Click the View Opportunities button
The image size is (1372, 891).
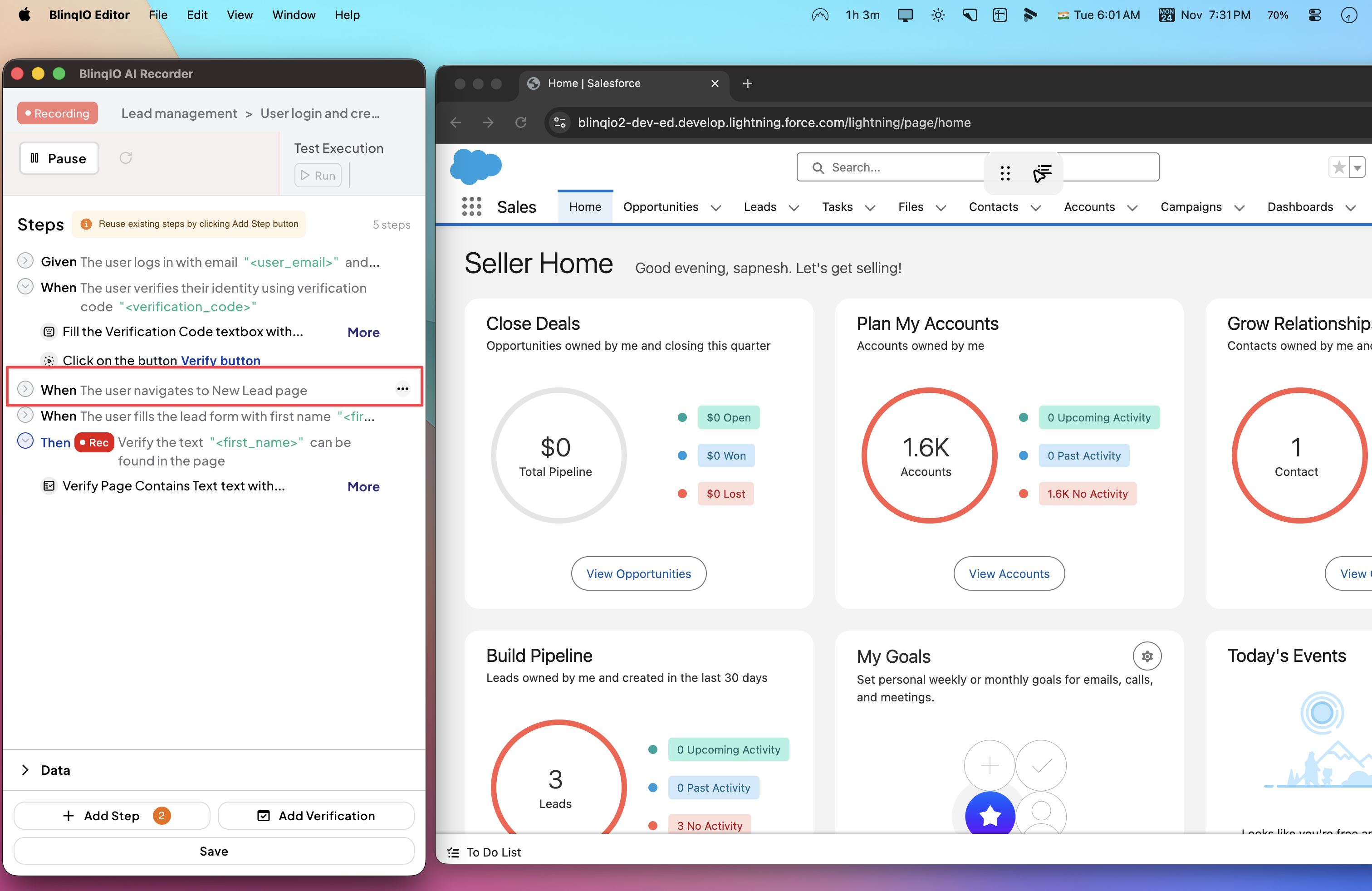coord(638,573)
